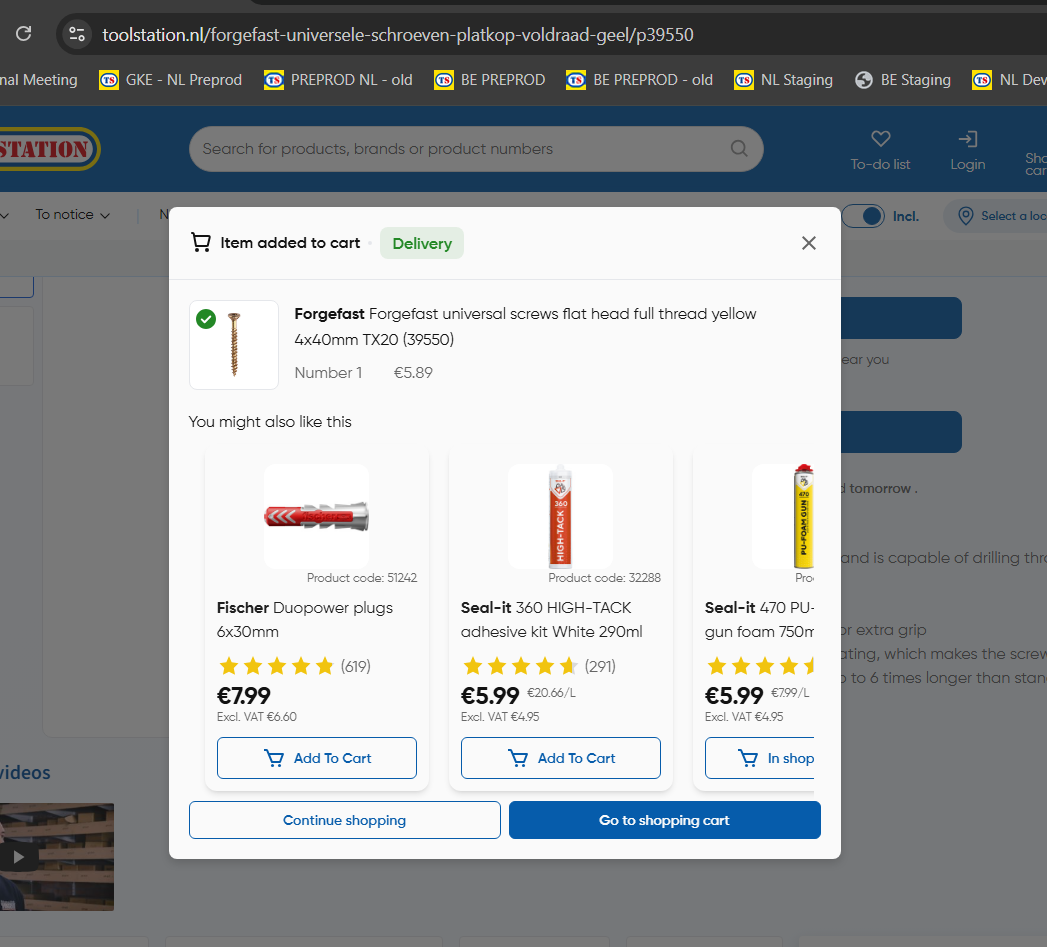Click the Login icon

pyautogui.click(x=967, y=139)
